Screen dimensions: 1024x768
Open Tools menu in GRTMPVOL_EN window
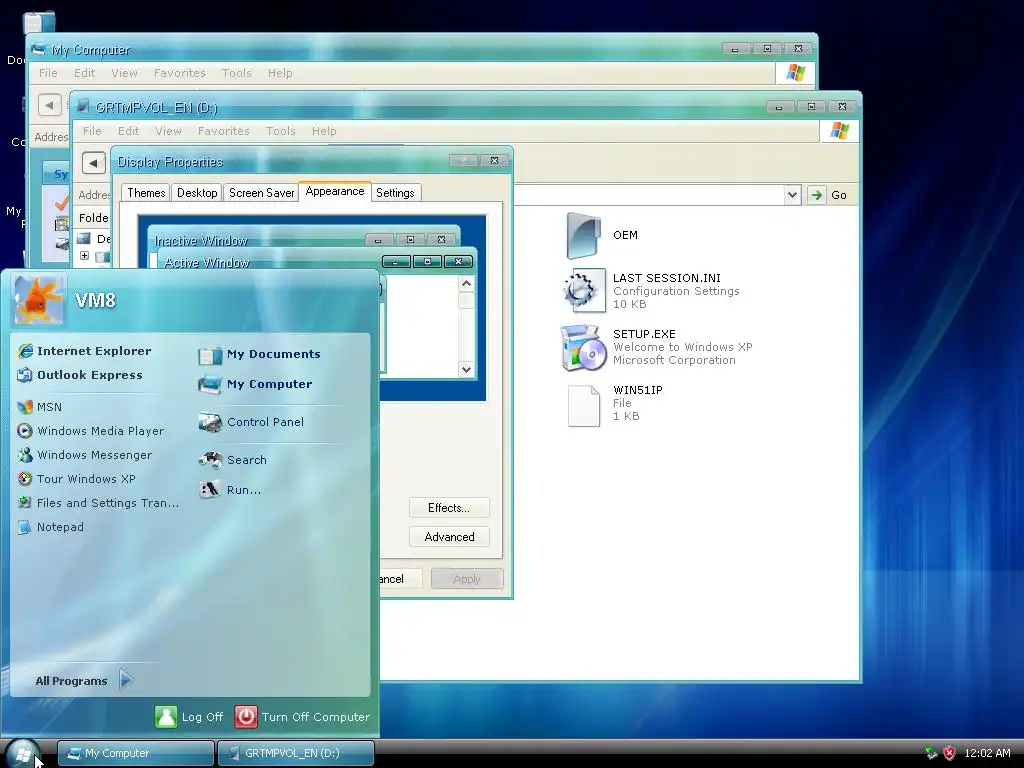point(280,131)
